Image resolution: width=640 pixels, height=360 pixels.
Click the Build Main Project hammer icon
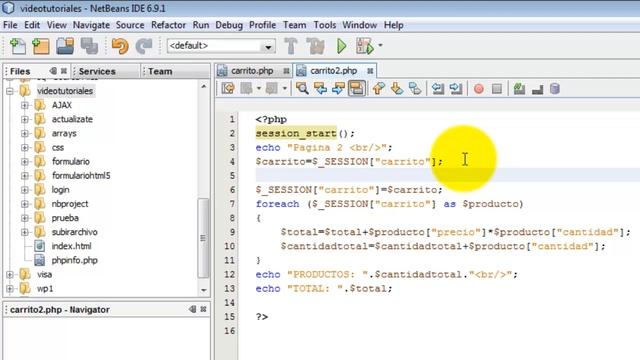click(291, 46)
